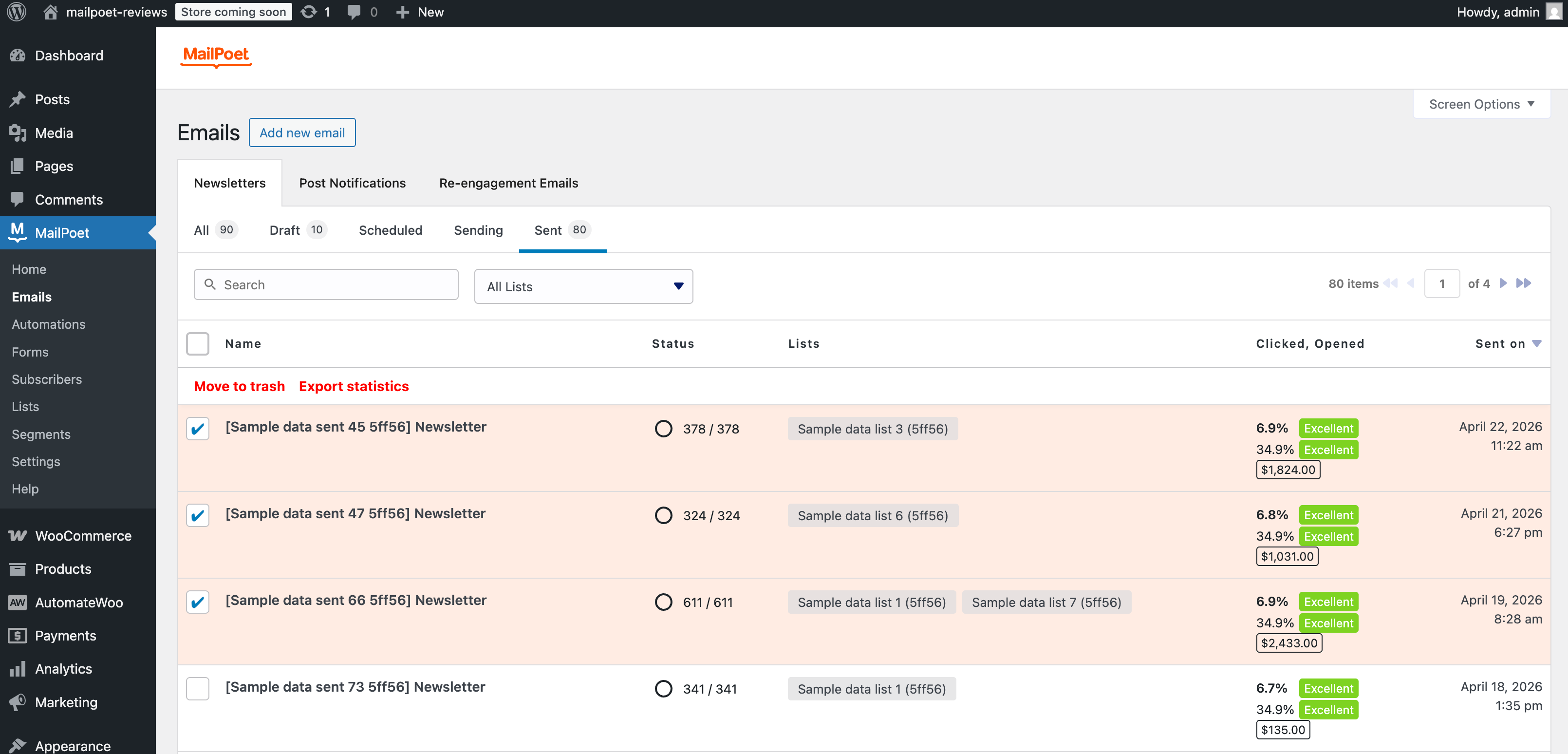Viewport: 1568px width, 754px height.
Task: Open the All Lists dropdown
Action: coord(583,286)
